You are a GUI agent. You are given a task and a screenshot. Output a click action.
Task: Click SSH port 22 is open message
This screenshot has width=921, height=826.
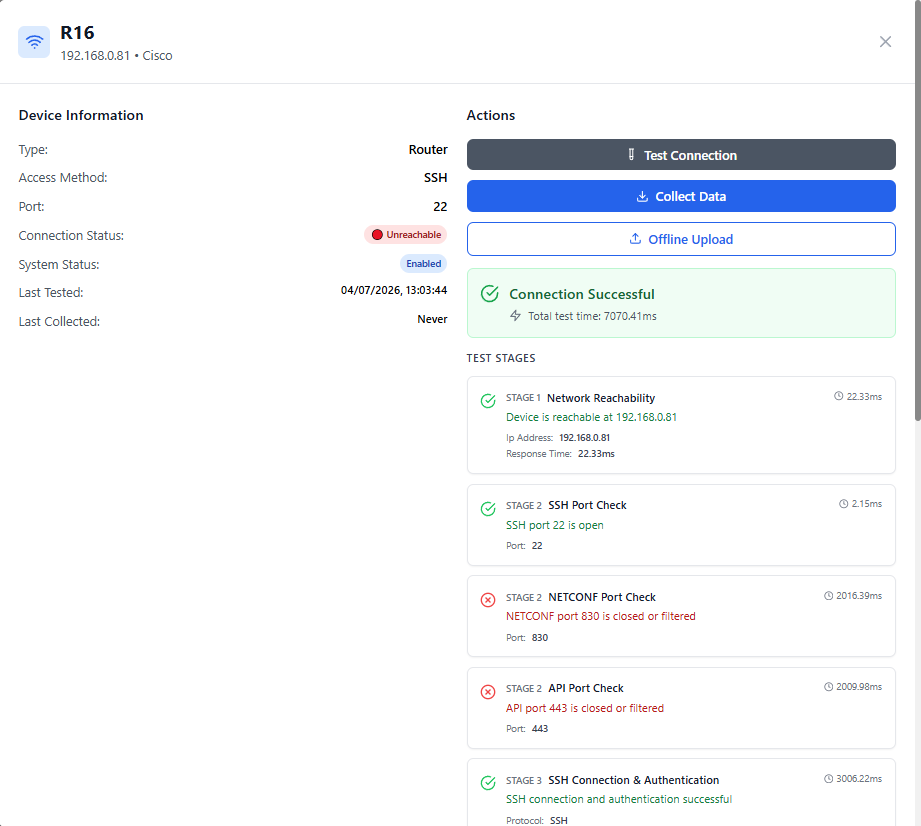[554, 525]
